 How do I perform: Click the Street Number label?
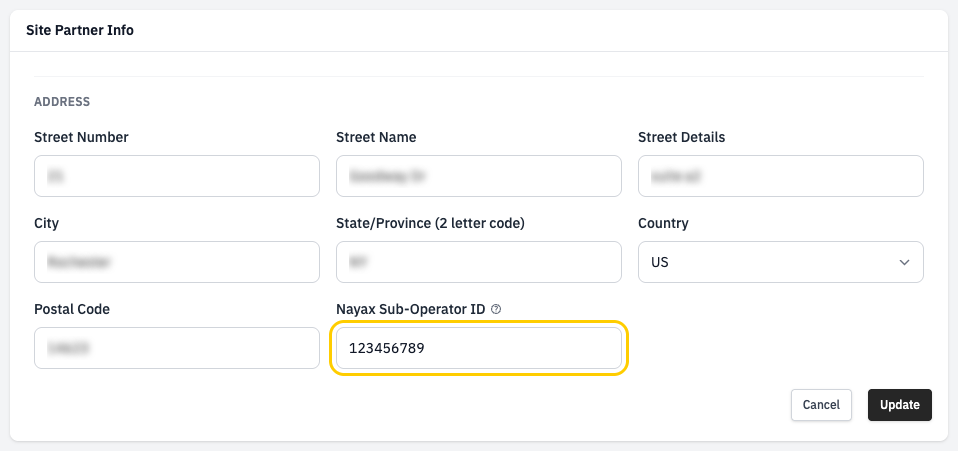click(81, 138)
